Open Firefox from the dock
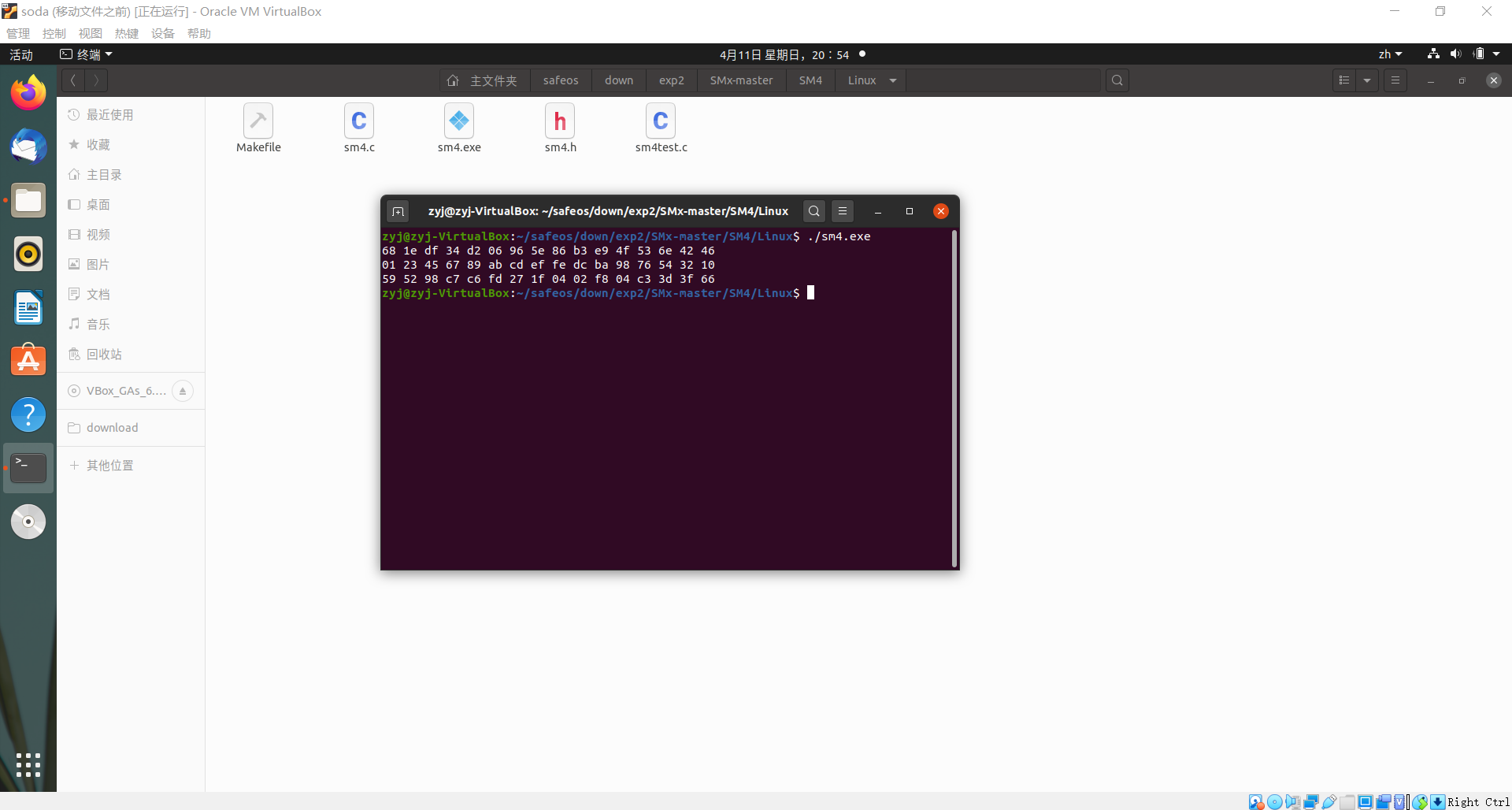Image resolution: width=1512 pixels, height=810 pixels. coord(28,93)
